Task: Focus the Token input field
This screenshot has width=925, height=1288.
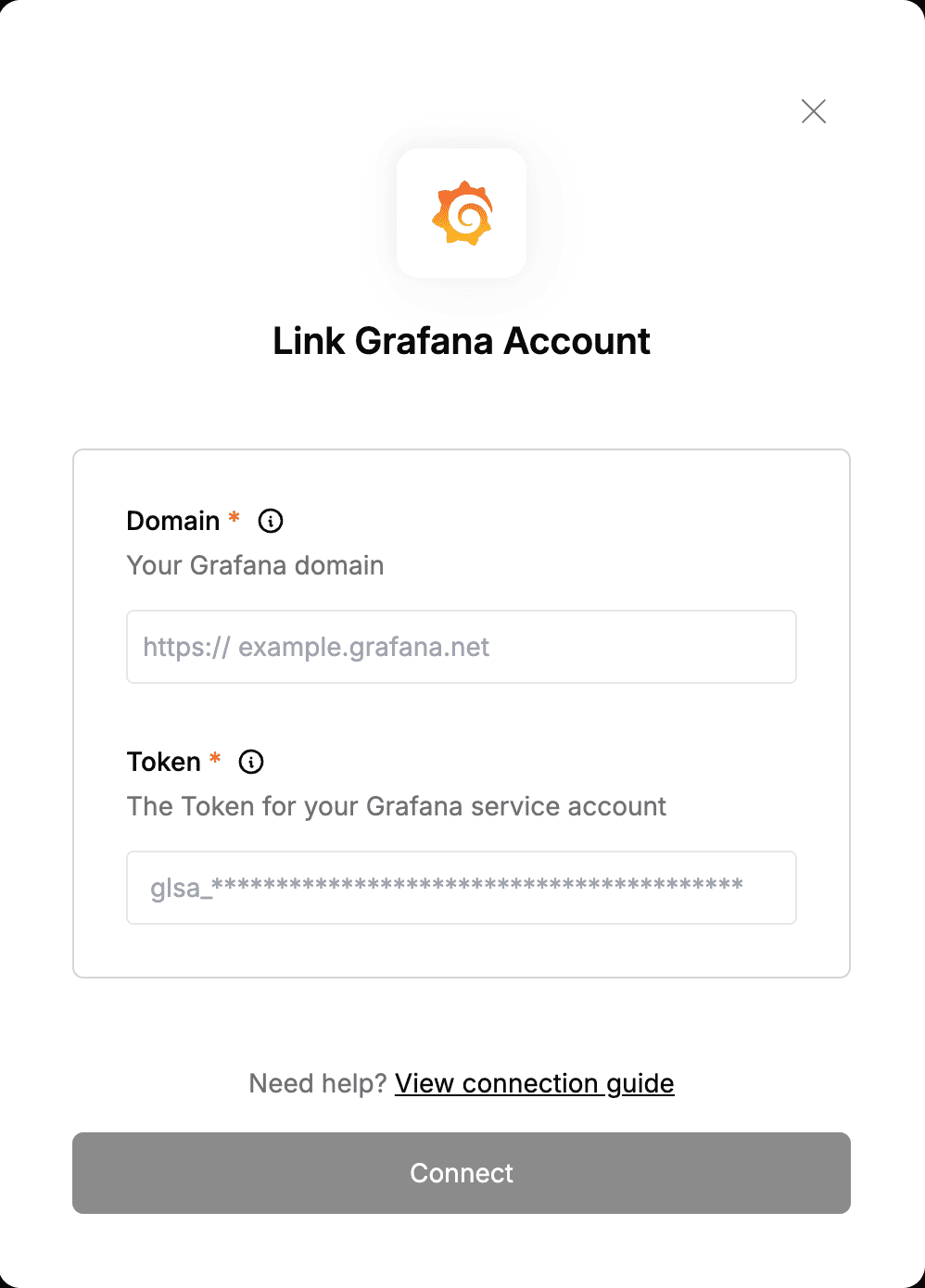Action: point(462,888)
